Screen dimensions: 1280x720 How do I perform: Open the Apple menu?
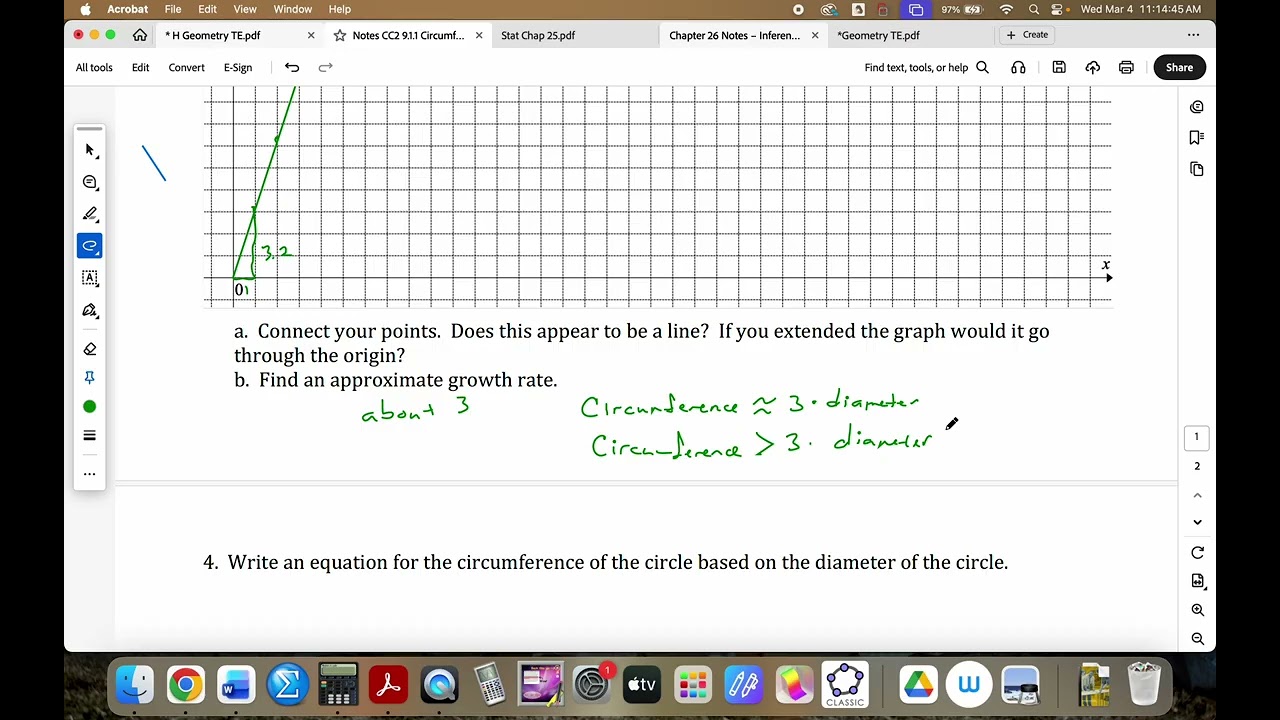tap(85, 9)
